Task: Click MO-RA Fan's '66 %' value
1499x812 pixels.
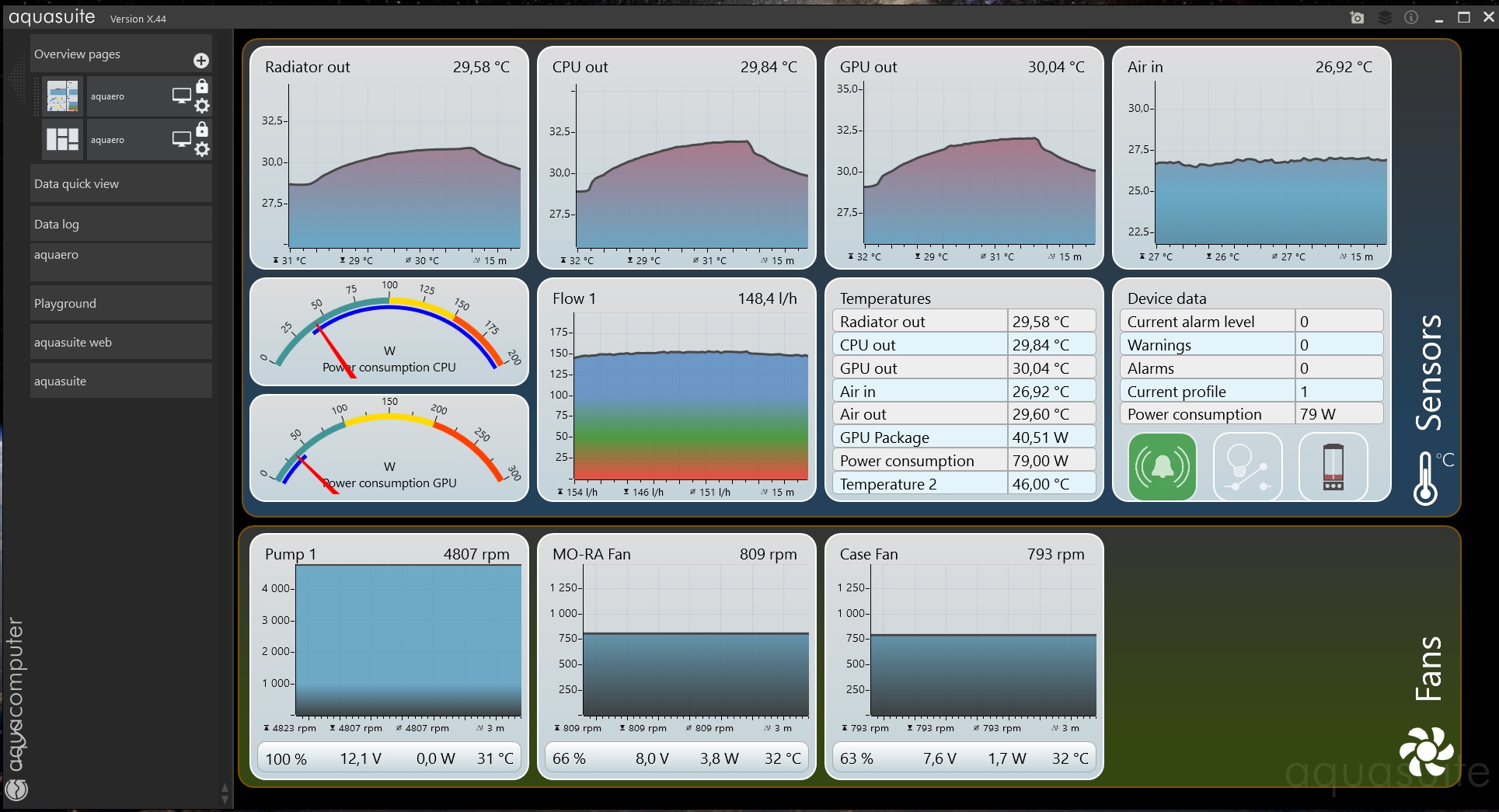Action: click(569, 758)
